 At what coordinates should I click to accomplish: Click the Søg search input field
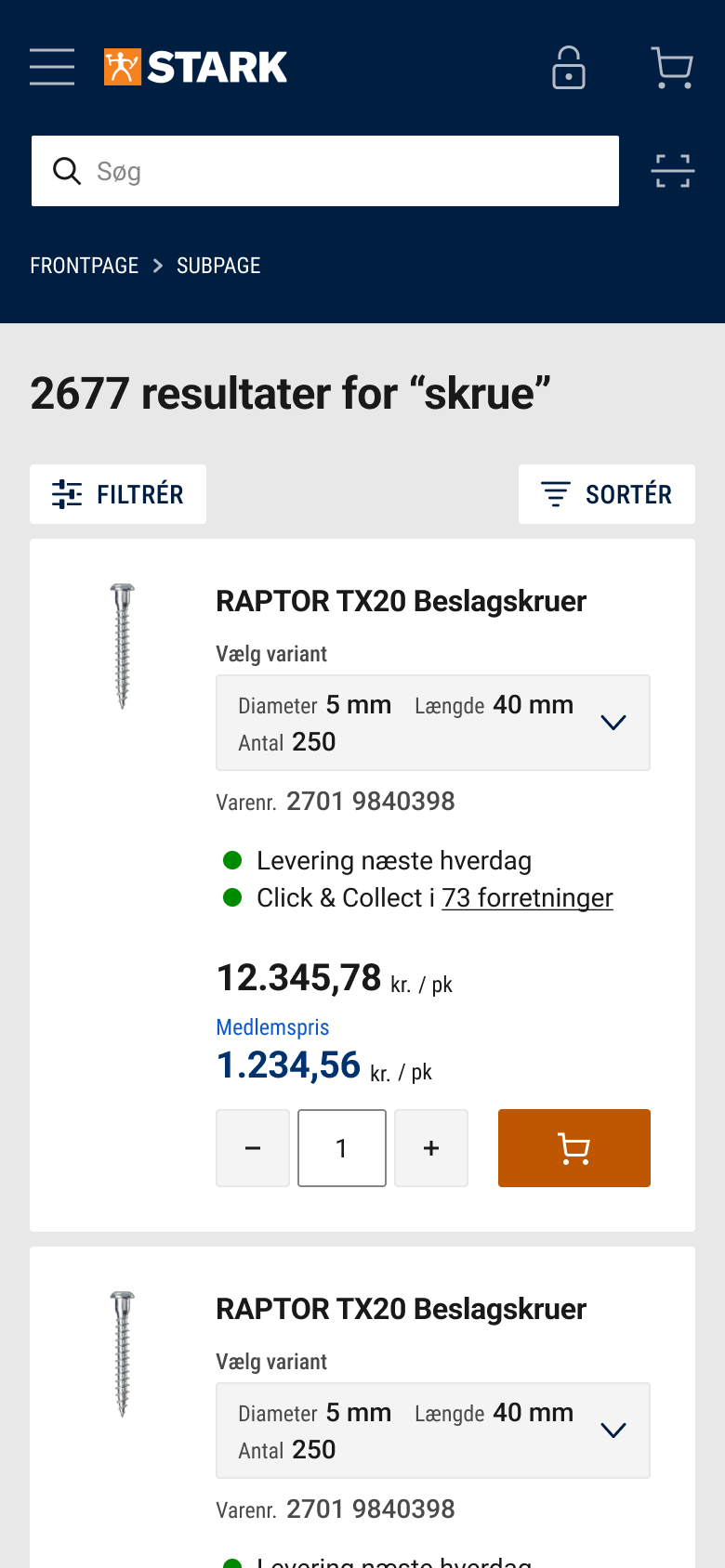353,171
